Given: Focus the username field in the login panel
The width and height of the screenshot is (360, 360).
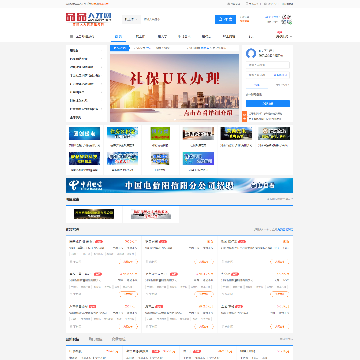Looking at the screenshot, I should click(268, 65).
